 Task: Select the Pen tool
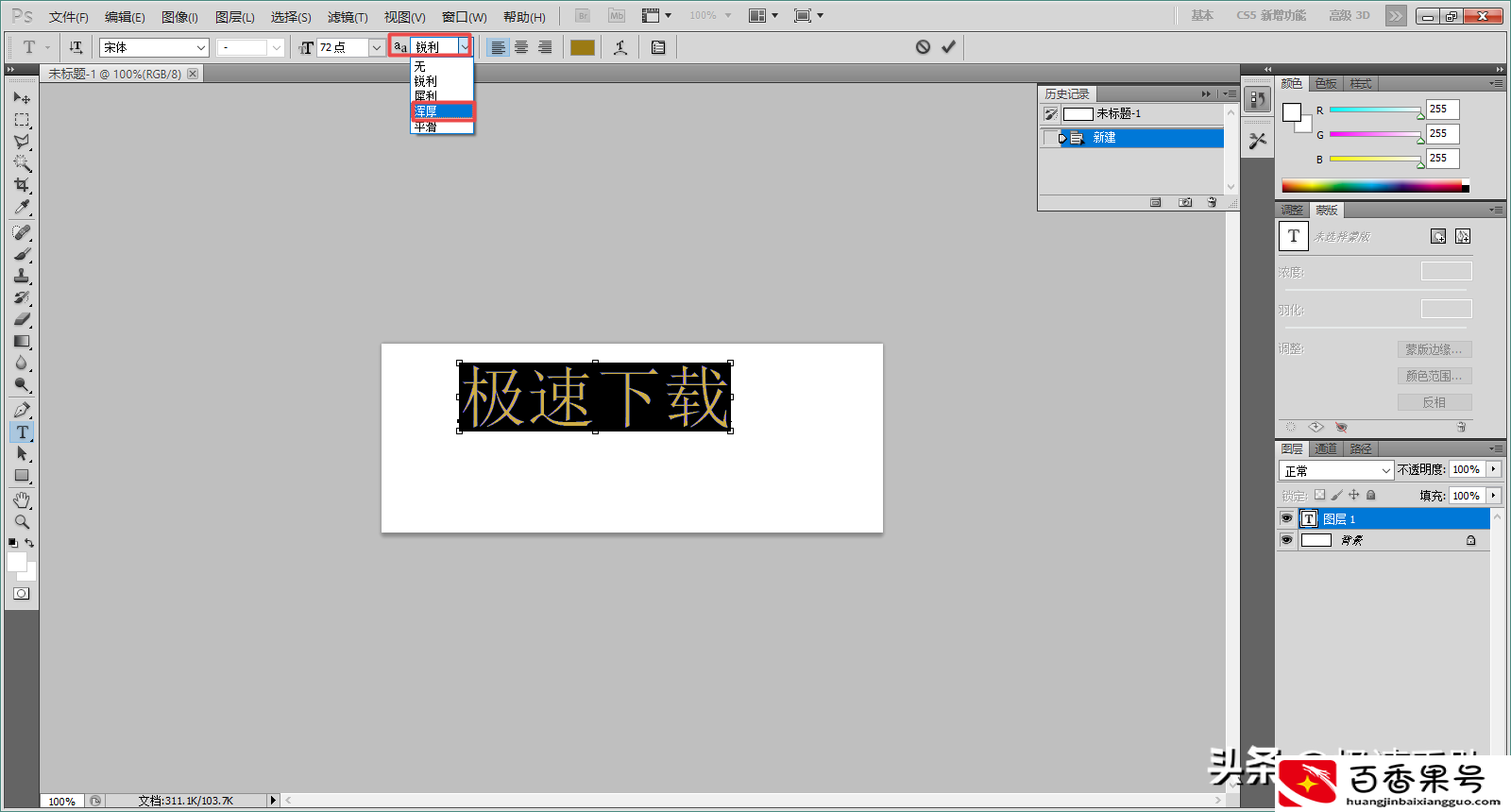click(22, 410)
